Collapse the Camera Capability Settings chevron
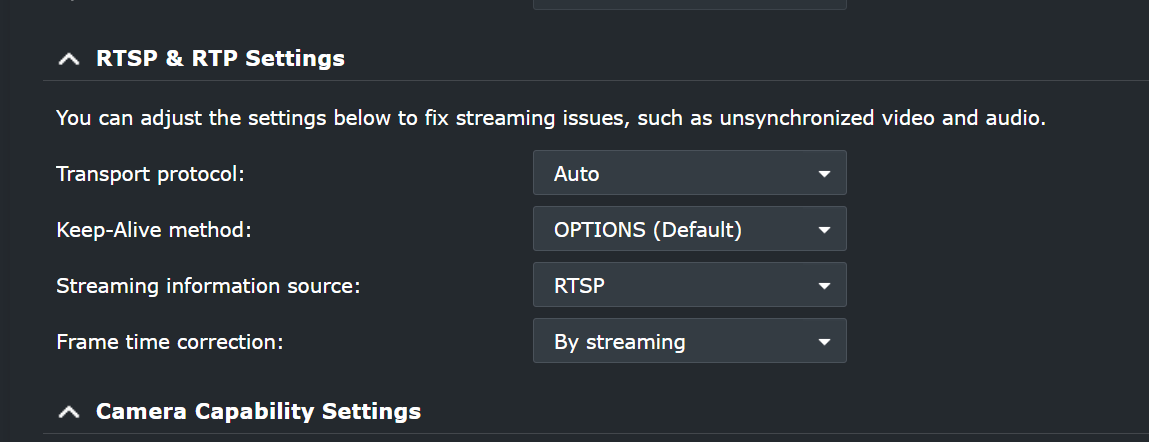The width and height of the screenshot is (1149, 442). (68, 412)
